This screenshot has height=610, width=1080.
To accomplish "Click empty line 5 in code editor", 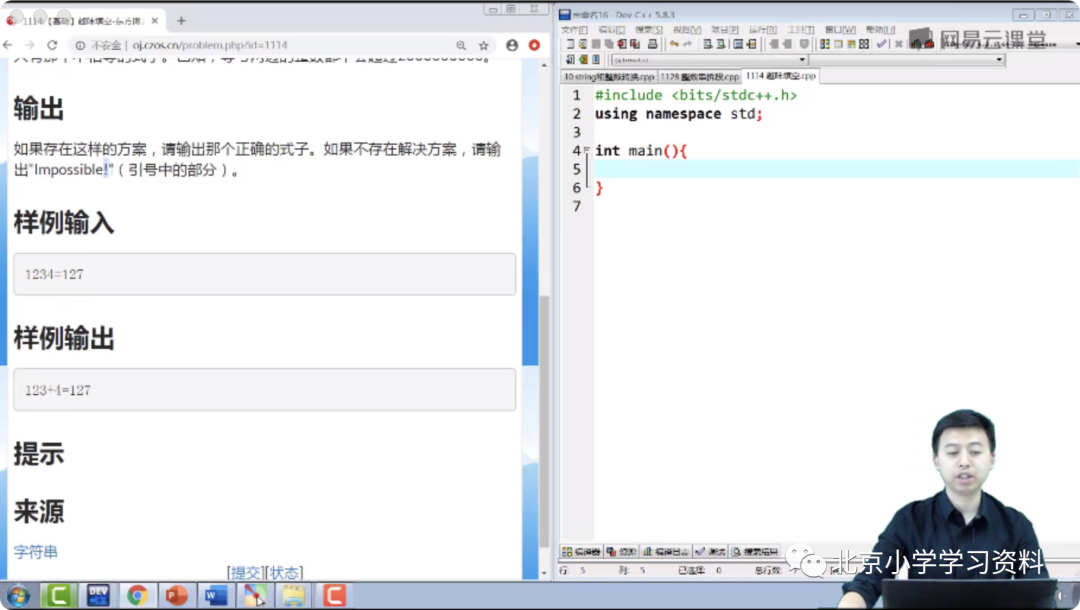I will click(836, 169).
